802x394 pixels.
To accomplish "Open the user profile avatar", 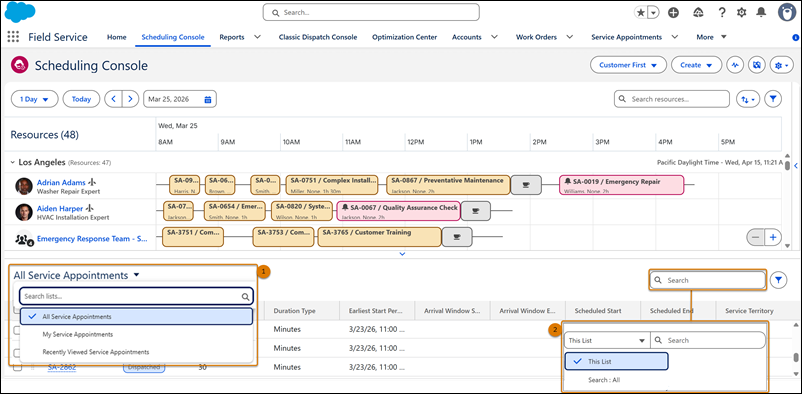I will coord(787,12).
